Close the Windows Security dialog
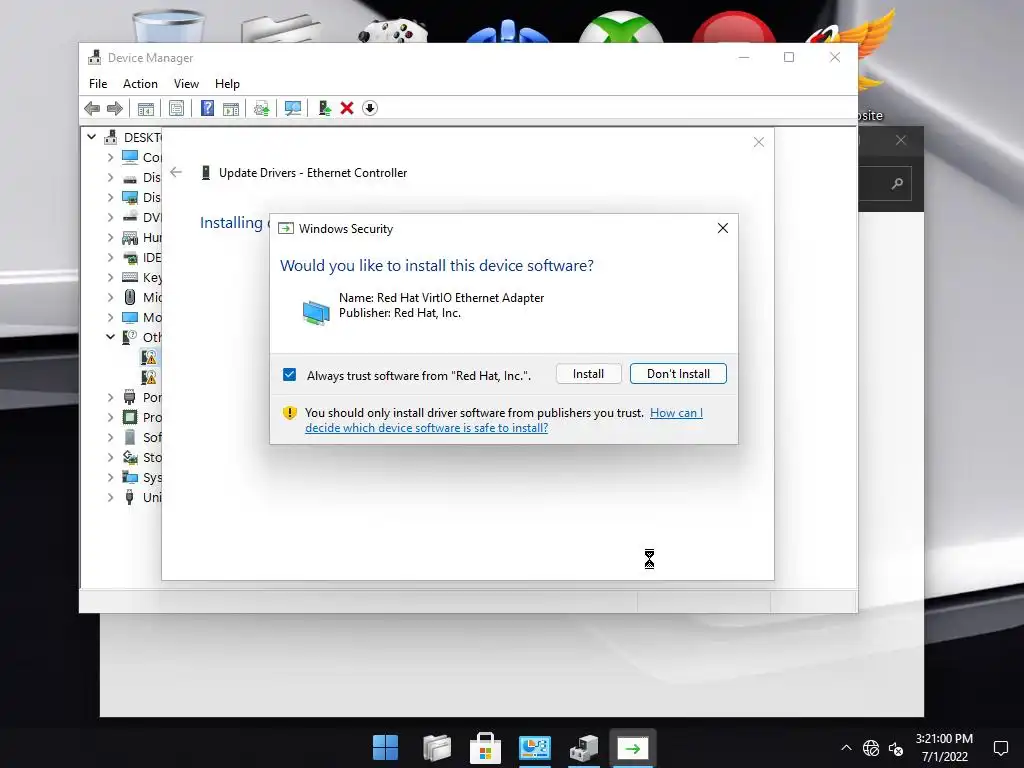 coord(722,228)
